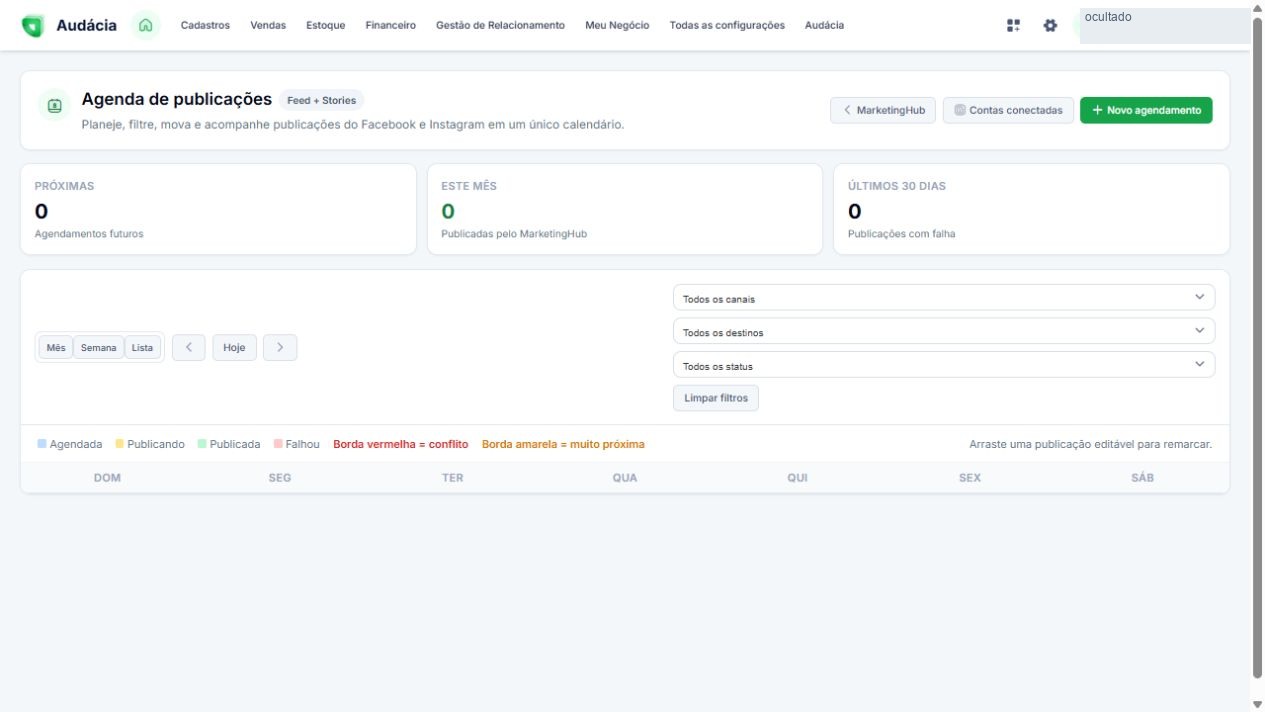This screenshot has height=712, width=1265.
Task: Open the Gestão de Relacionamento menu
Action: pos(500,26)
